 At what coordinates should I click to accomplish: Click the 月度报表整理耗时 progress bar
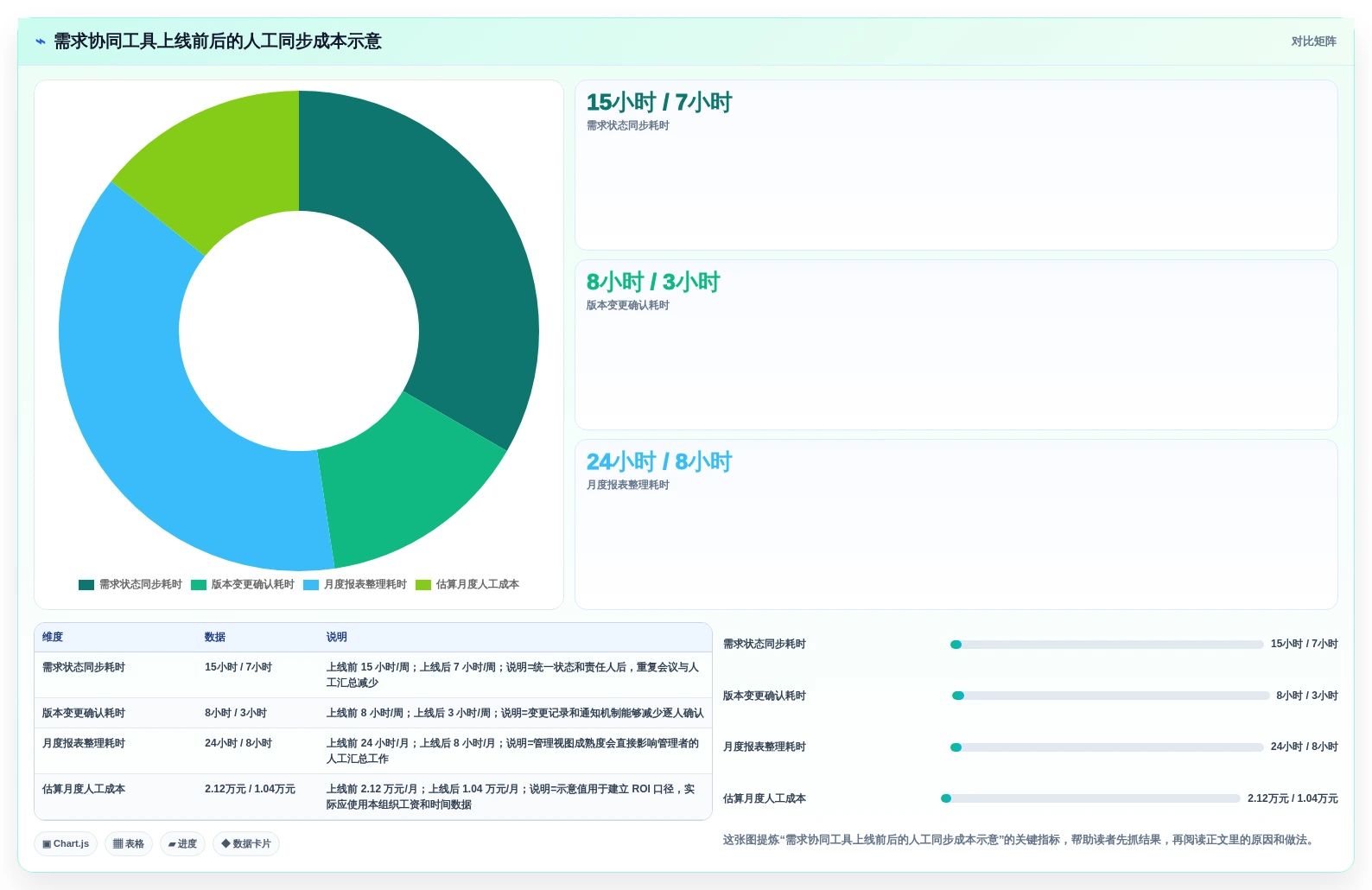[1107, 747]
